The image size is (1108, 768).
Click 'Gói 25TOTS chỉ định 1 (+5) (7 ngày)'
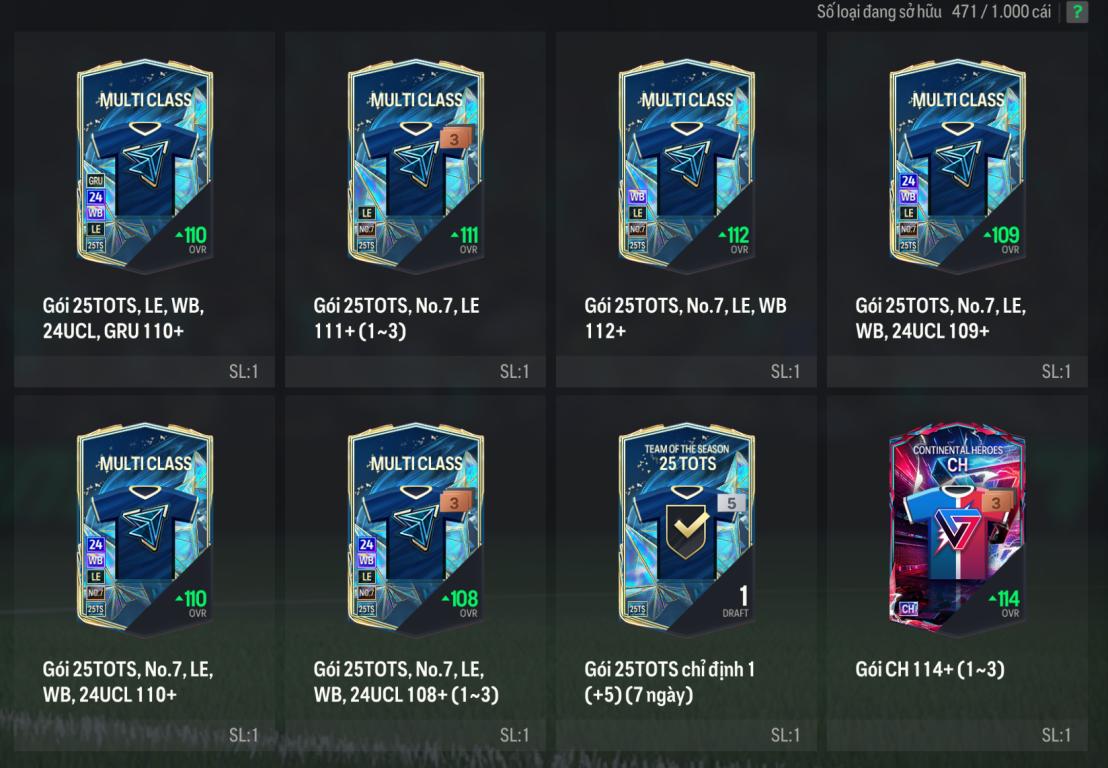point(669,682)
